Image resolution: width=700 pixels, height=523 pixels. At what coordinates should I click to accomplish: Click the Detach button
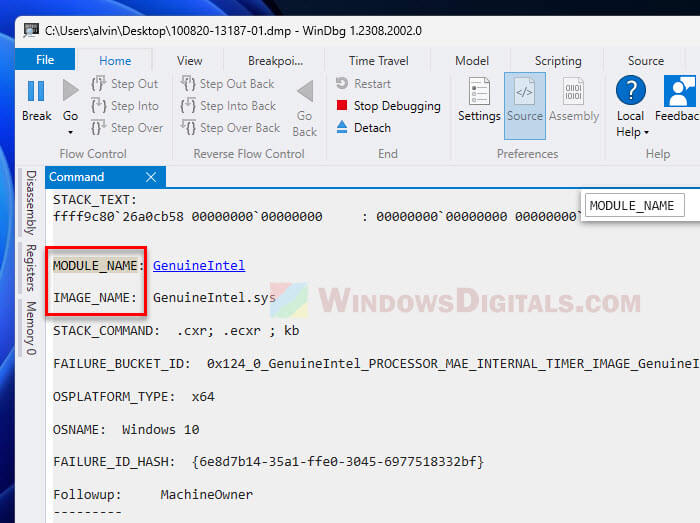coord(363,128)
